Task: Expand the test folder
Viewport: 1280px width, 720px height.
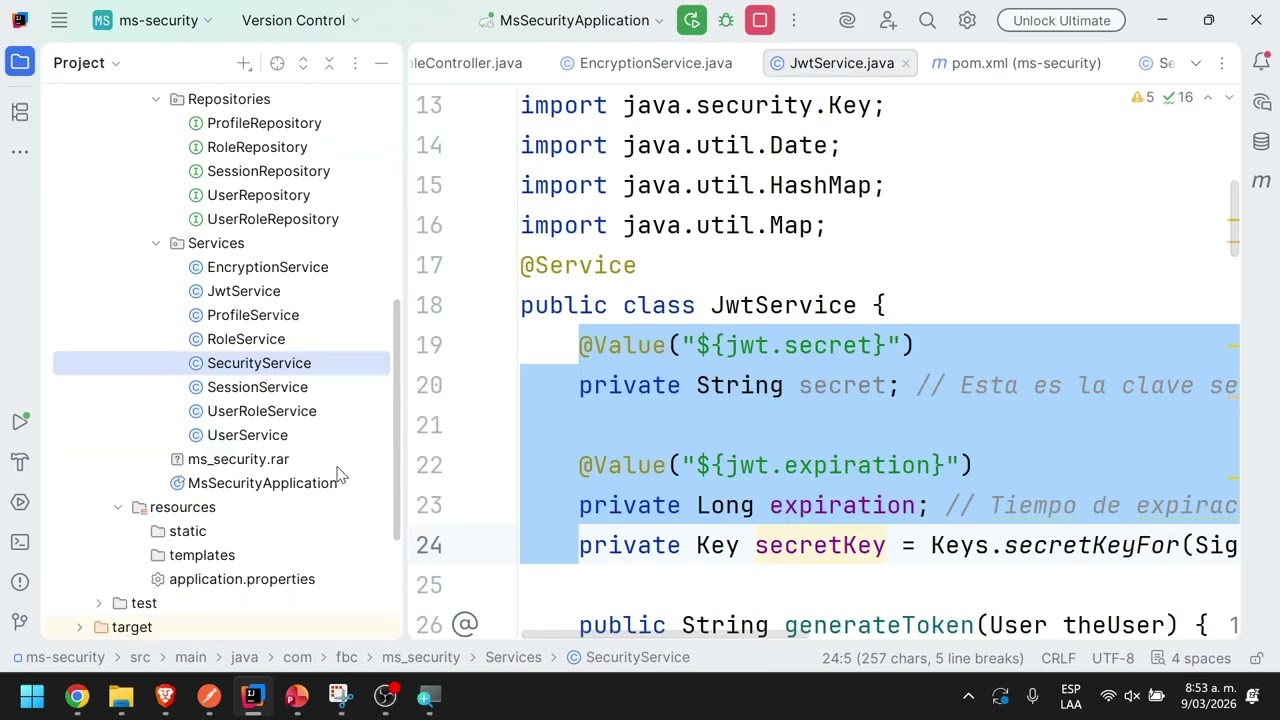Action: pyautogui.click(x=98, y=603)
